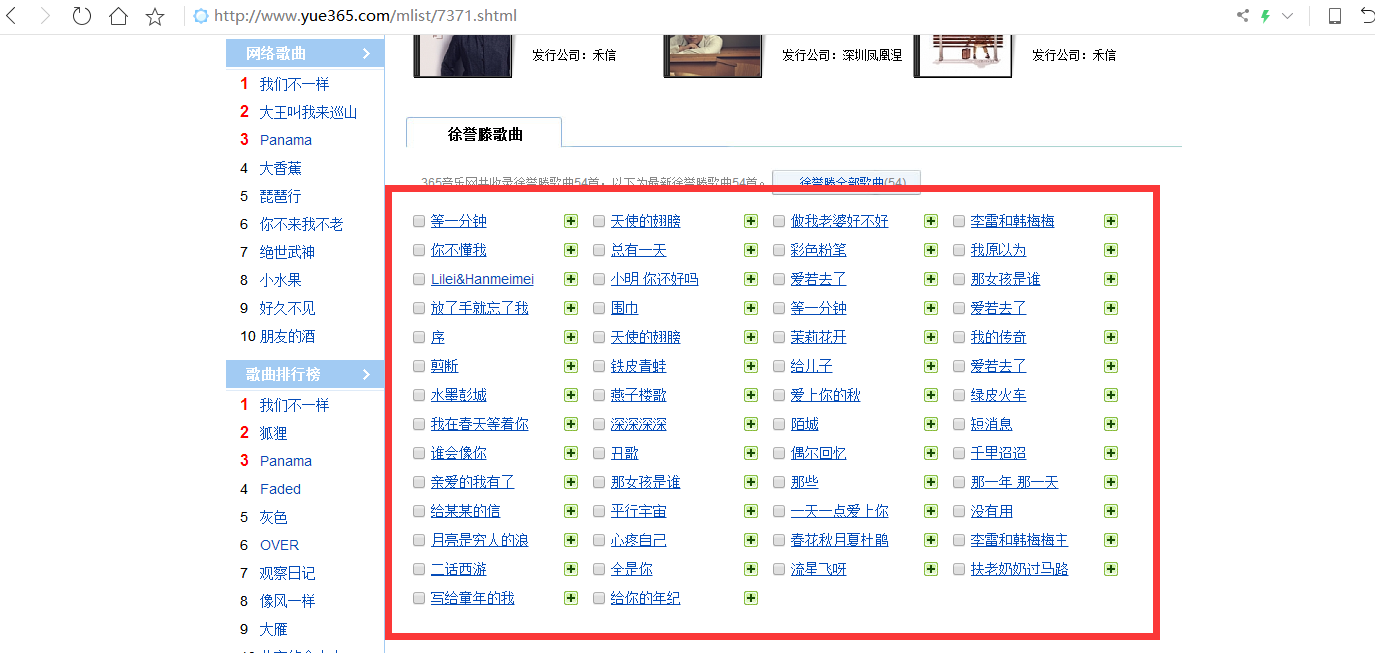Click the green lightning speed-mode icon

1265,16
